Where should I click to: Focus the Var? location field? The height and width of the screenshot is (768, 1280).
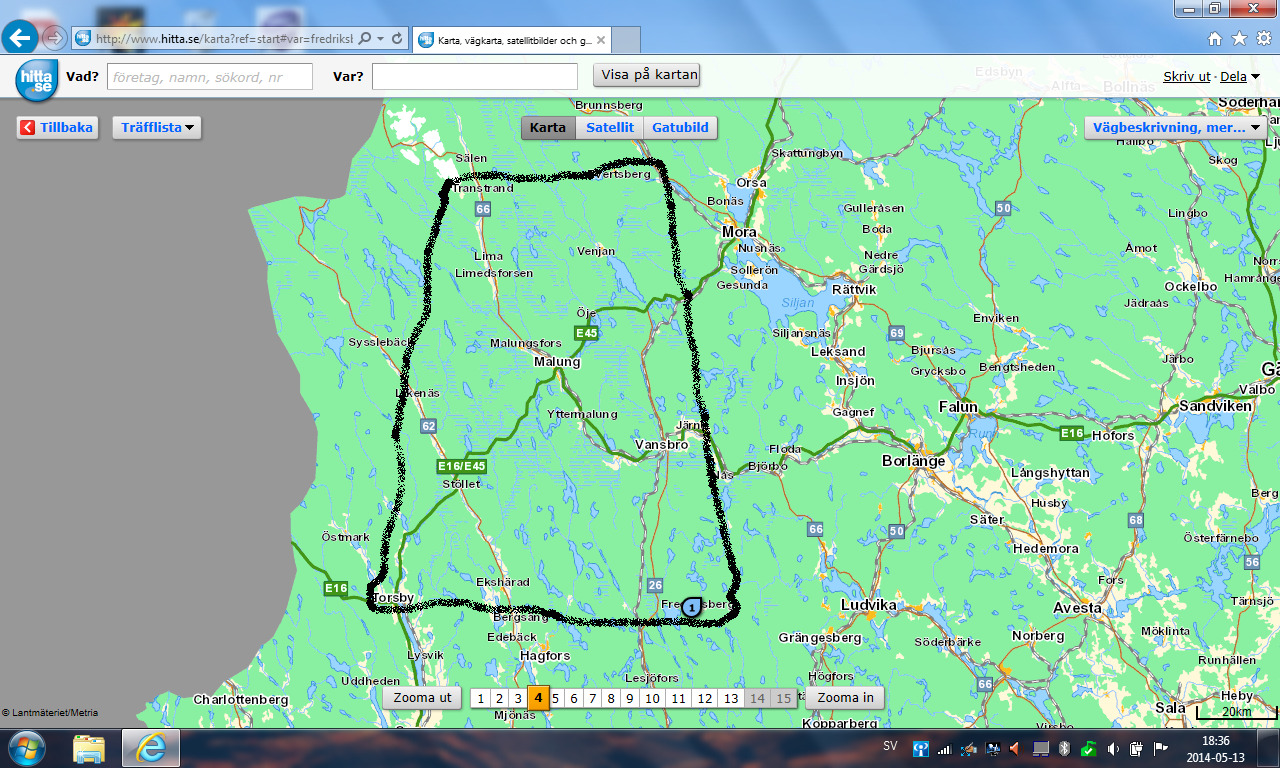point(475,76)
